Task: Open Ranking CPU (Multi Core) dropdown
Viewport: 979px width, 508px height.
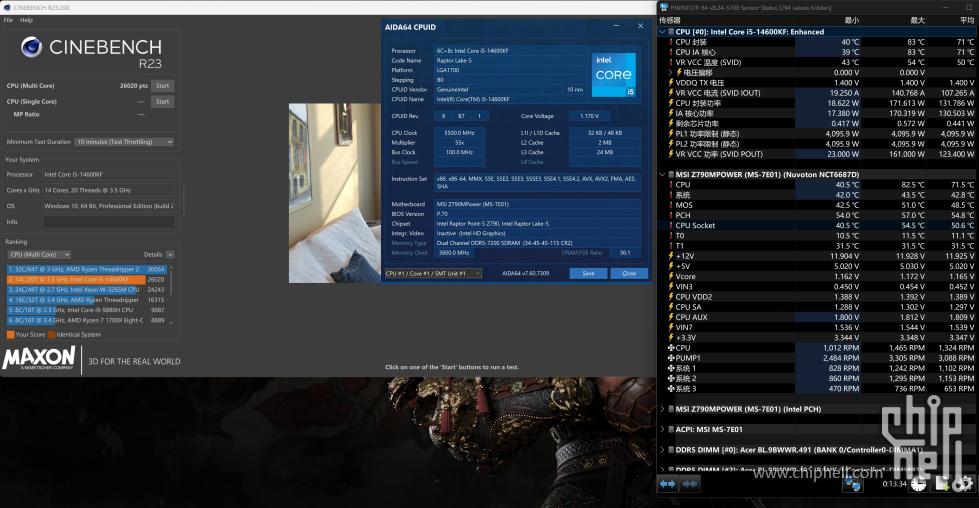Action: (x=39, y=255)
